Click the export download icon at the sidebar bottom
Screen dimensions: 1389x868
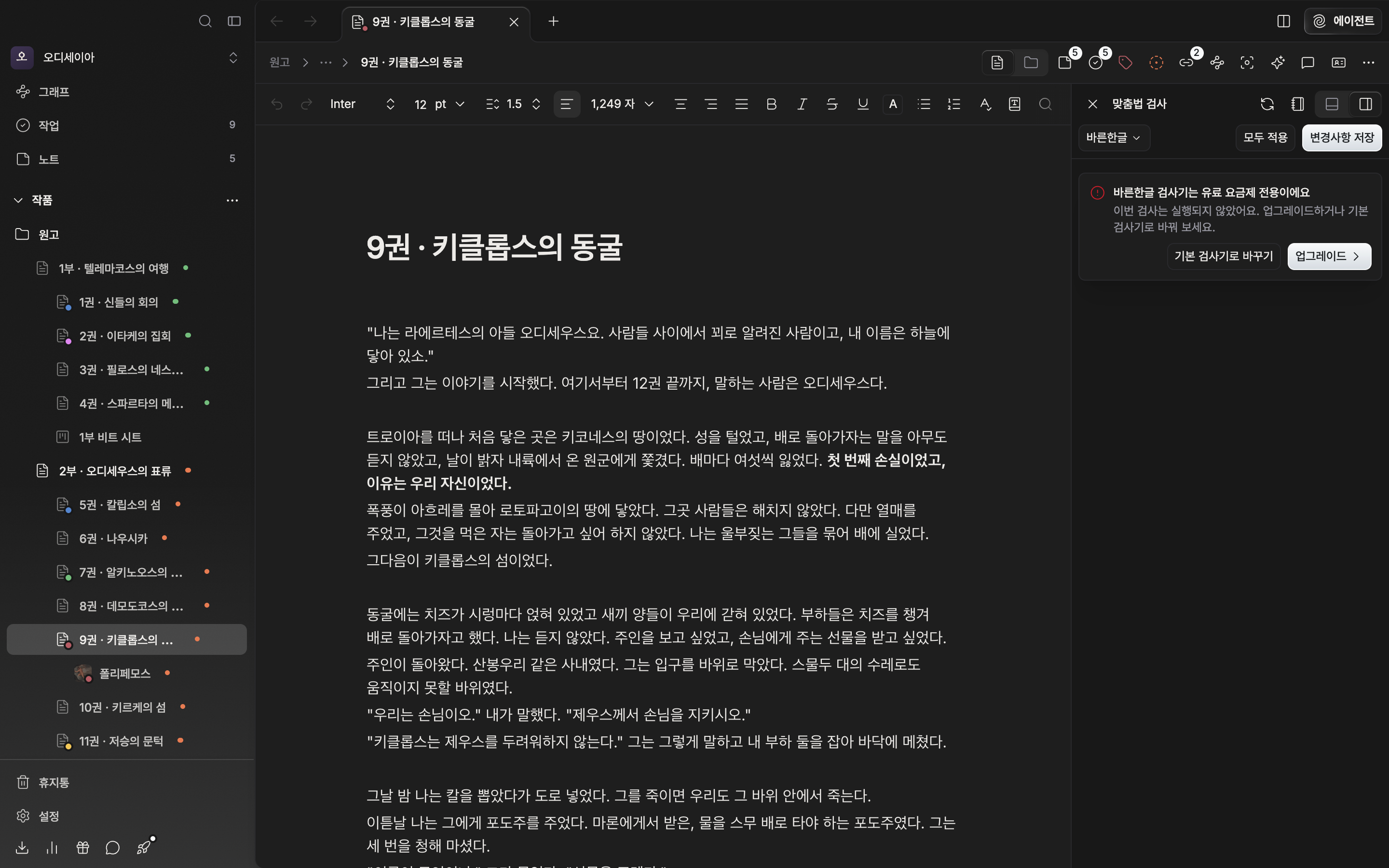[22, 847]
